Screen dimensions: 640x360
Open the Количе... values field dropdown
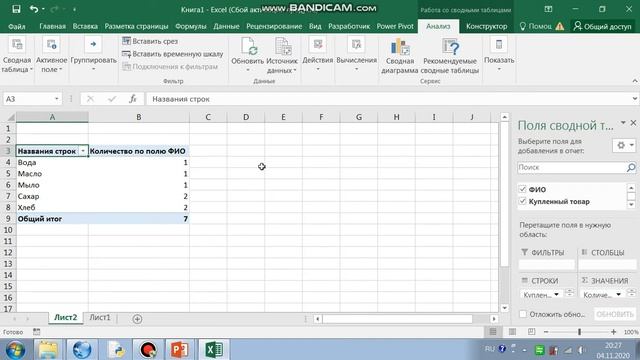(619, 294)
